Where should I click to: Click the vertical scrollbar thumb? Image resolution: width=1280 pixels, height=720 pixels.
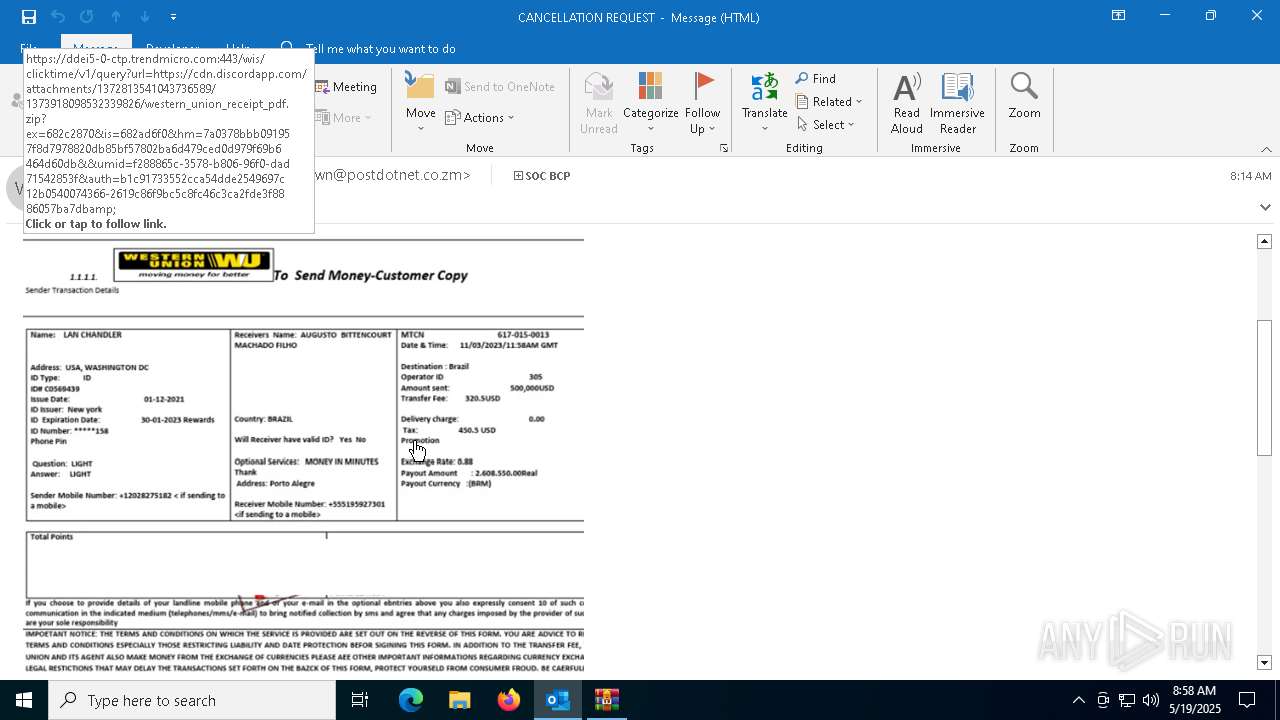click(1264, 388)
